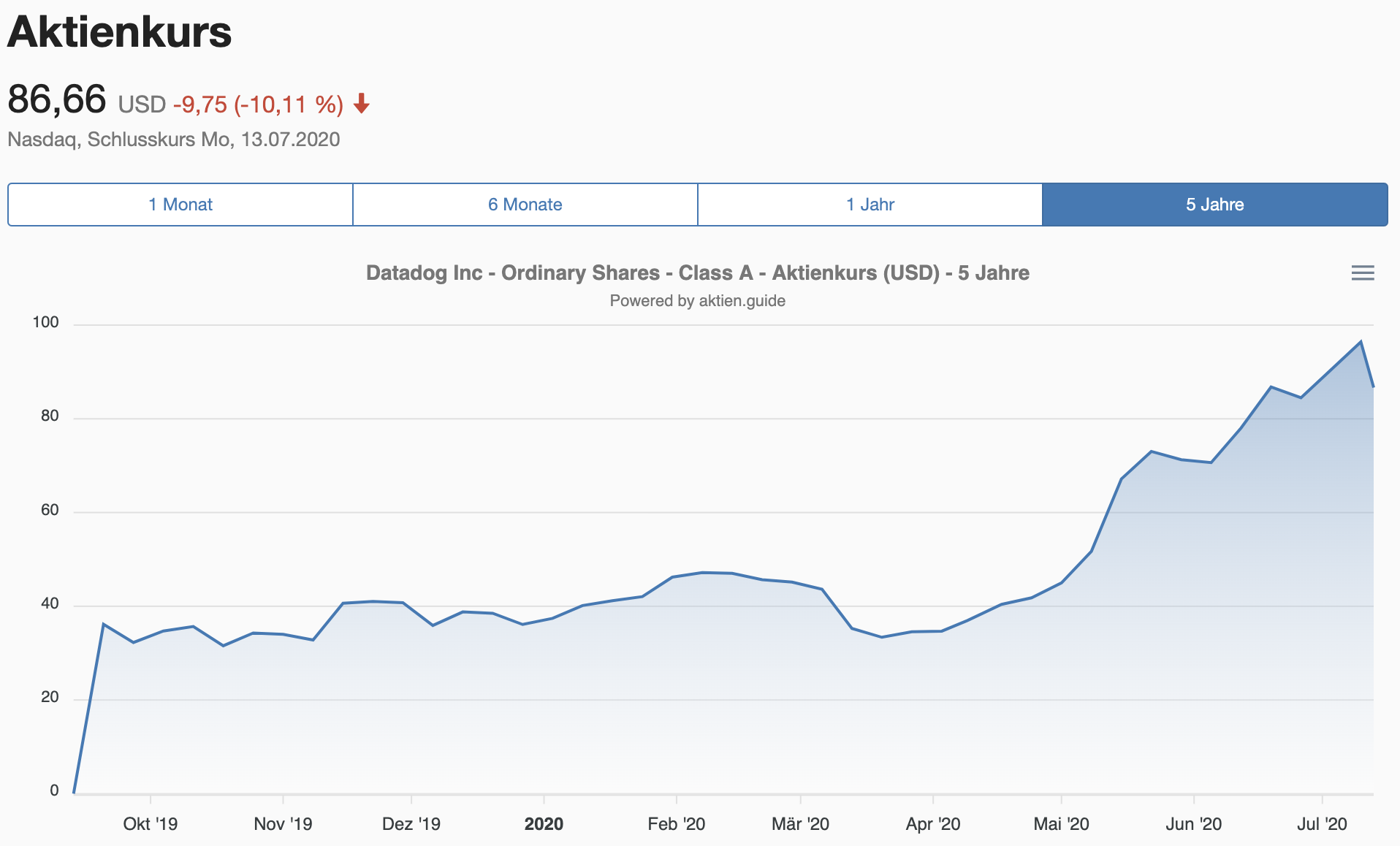Image resolution: width=1400 pixels, height=846 pixels.
Task: Click the red down-arrow price change icon
Action: click(362, 104)
